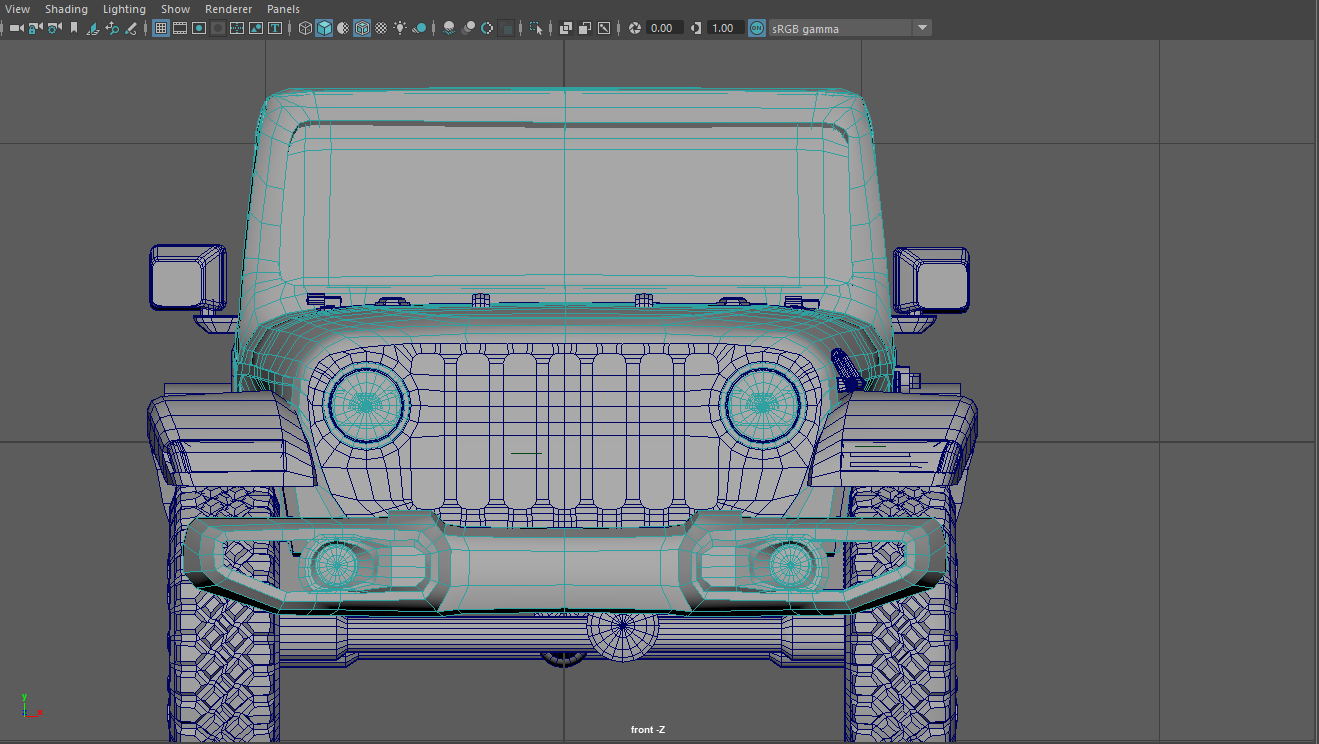Open the Lighting menu
Image resolution: width=1319 pixels, height=744 pixels.
point(124,9)
